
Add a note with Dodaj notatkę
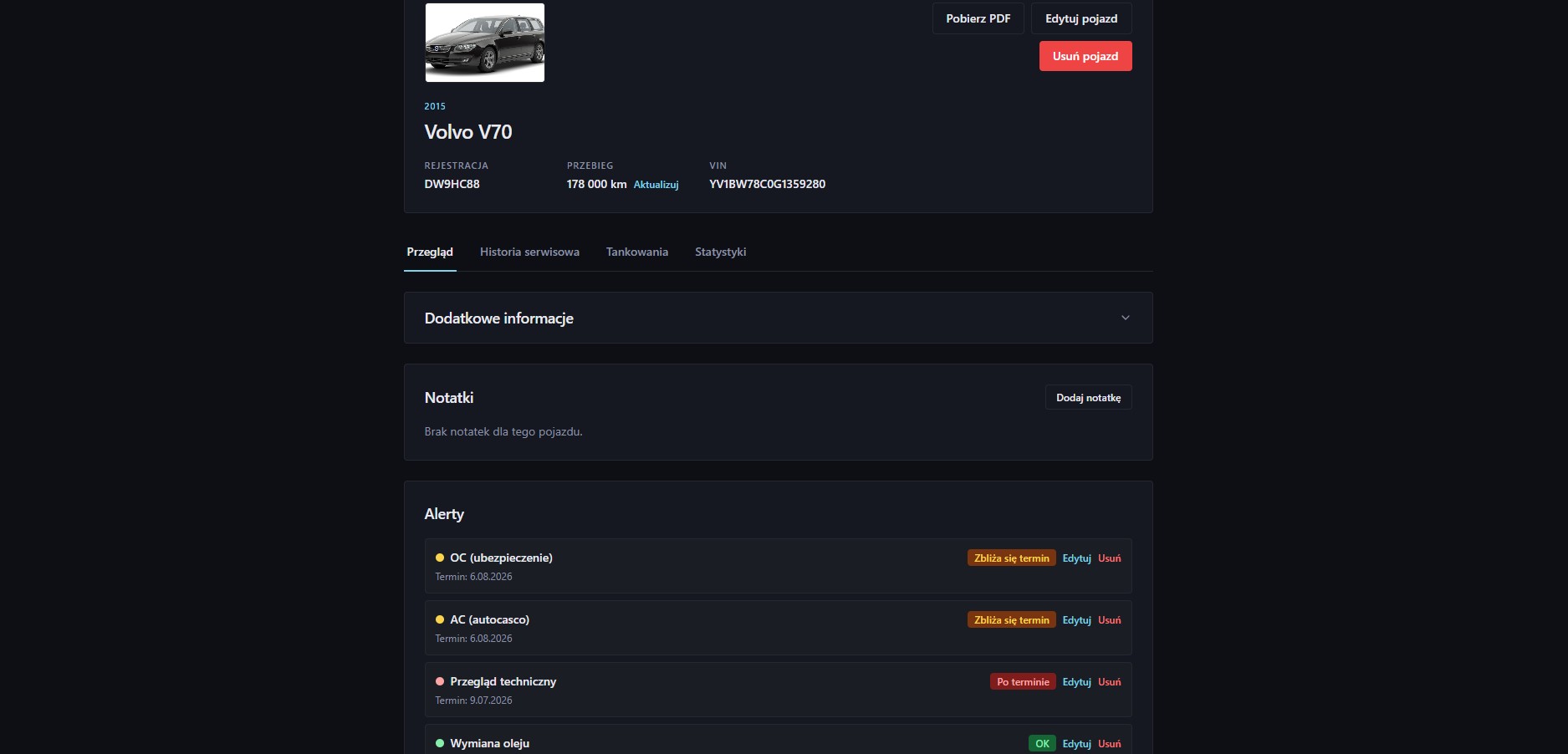pos(1088,397)
